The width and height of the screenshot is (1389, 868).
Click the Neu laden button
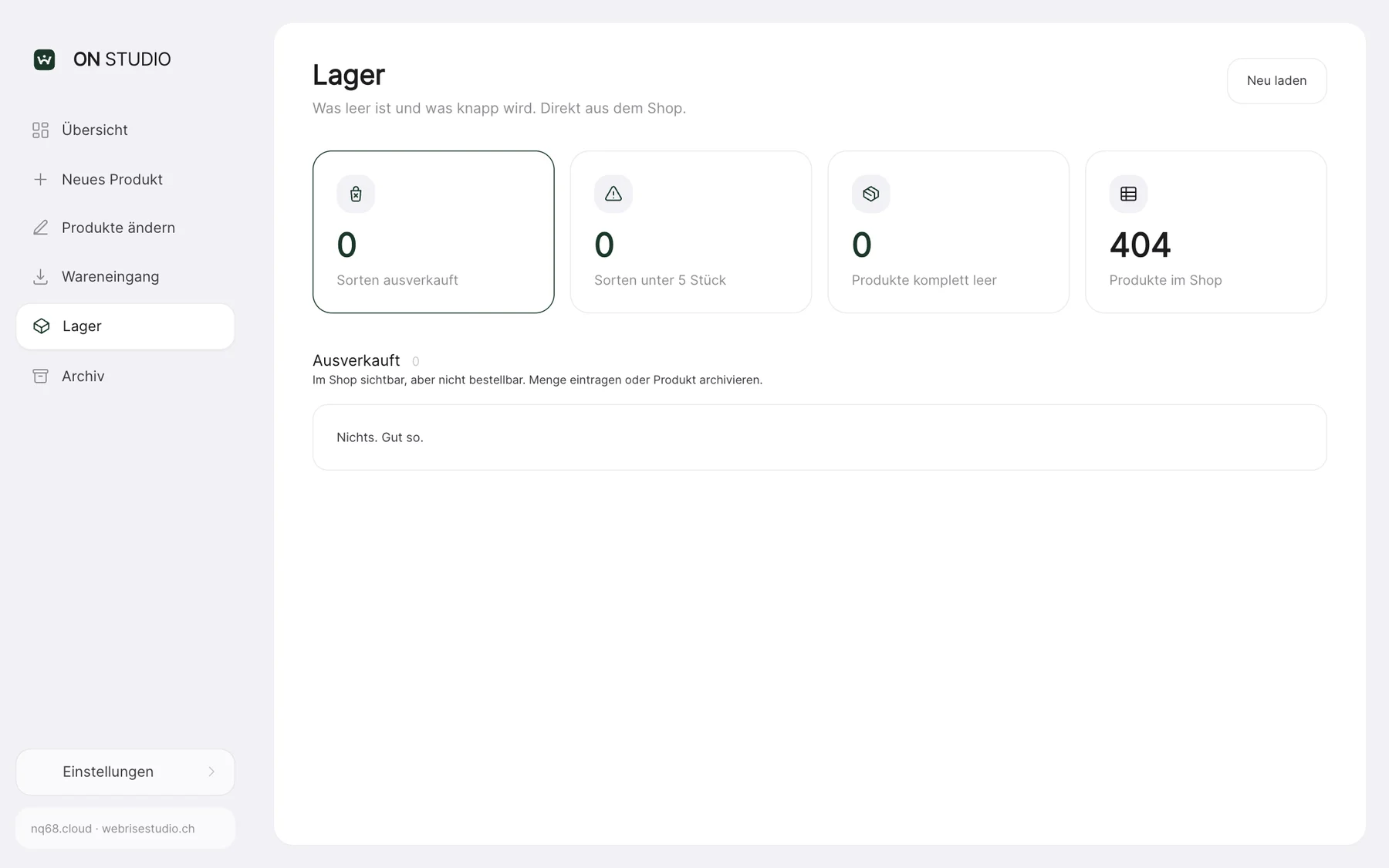point(1276,81)
